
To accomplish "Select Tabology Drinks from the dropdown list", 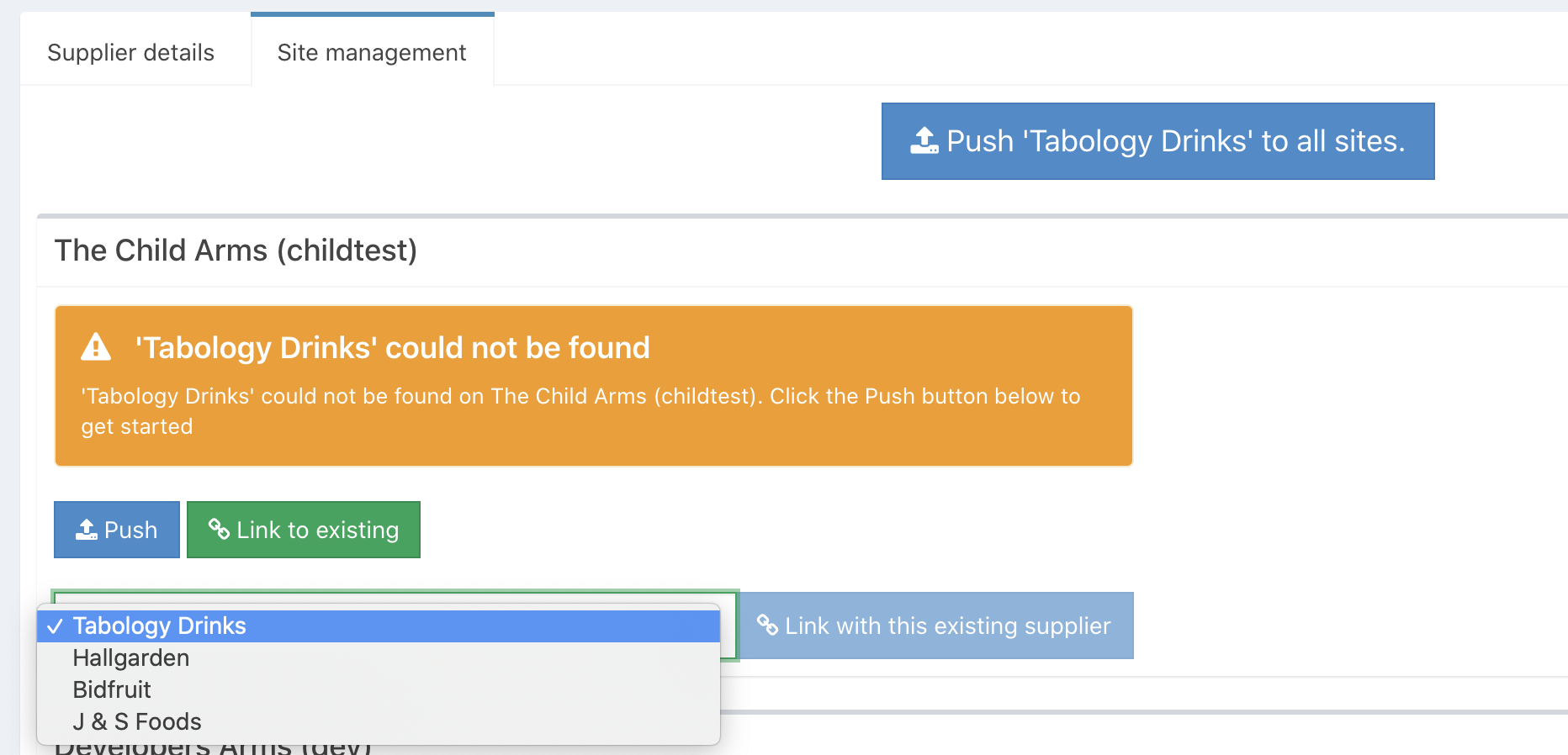I will click(x=160, y=626).
